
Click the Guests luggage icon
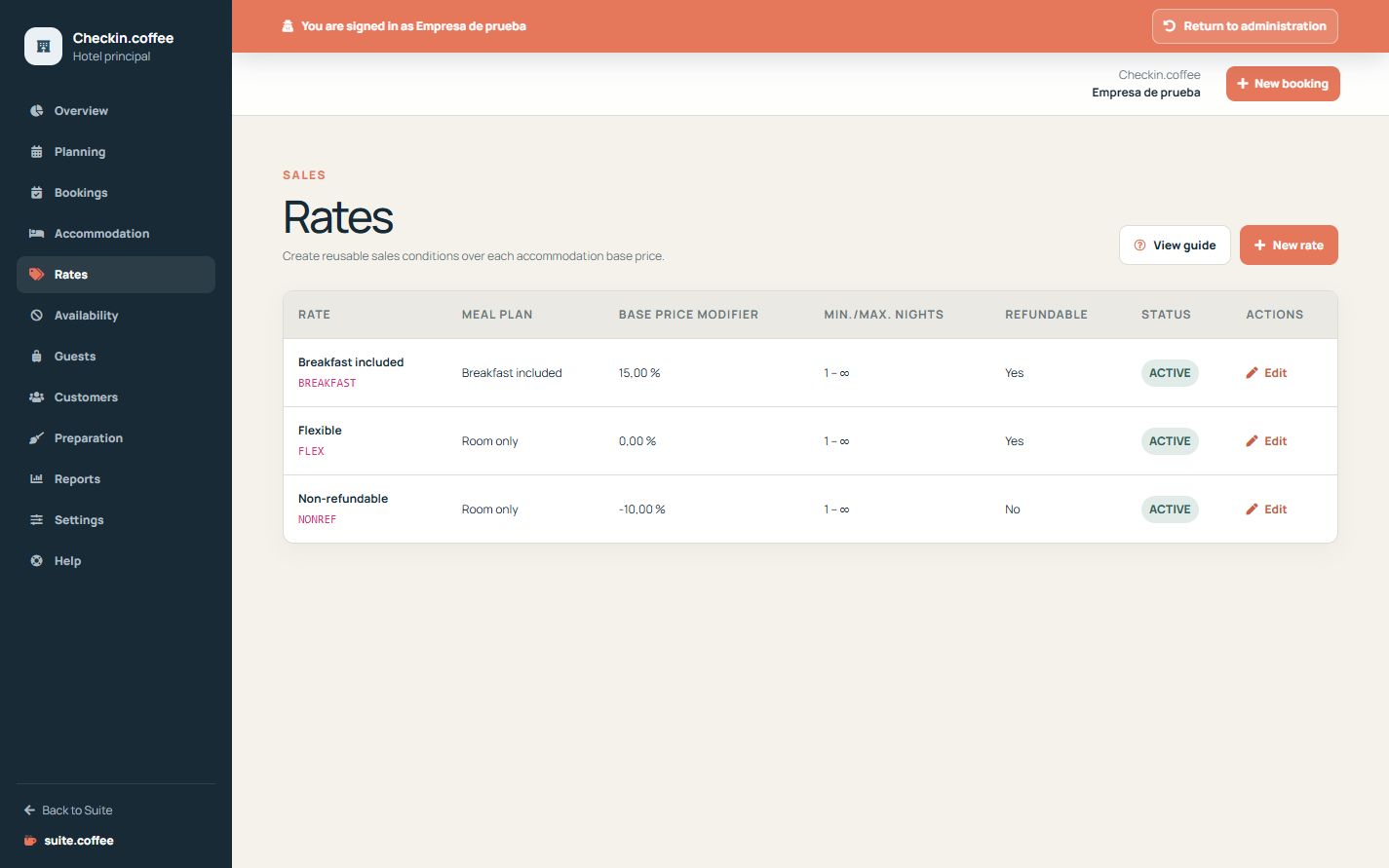(x=36, y=357)
